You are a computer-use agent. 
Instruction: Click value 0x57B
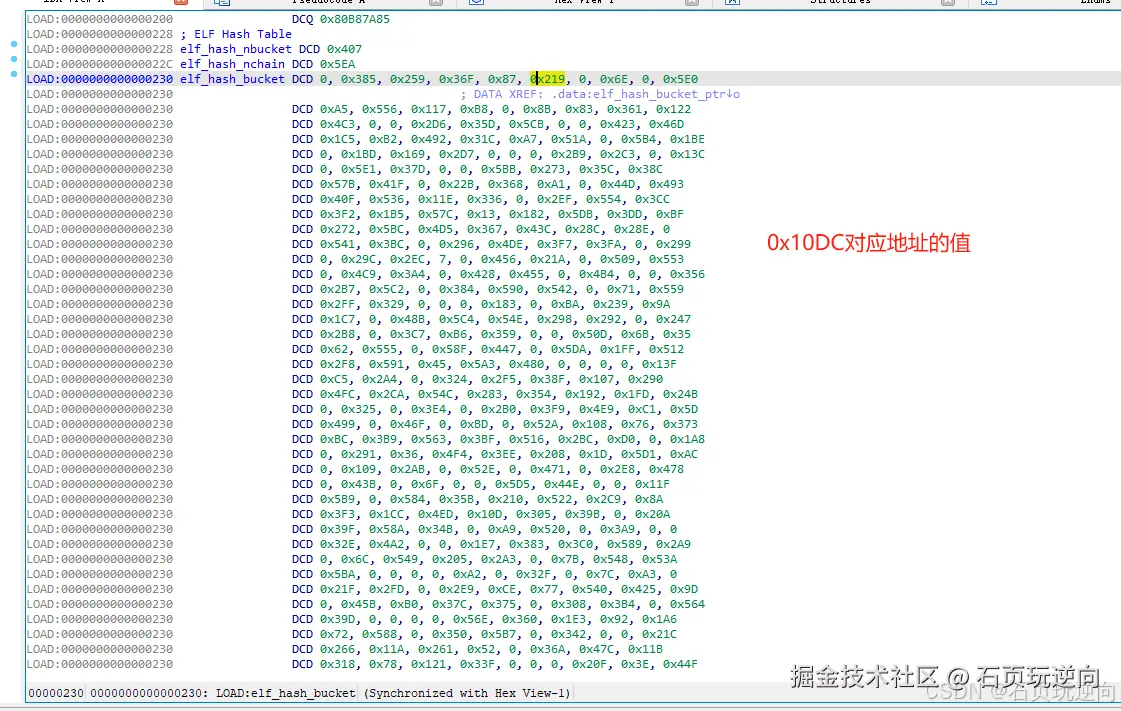coord(337,184)
